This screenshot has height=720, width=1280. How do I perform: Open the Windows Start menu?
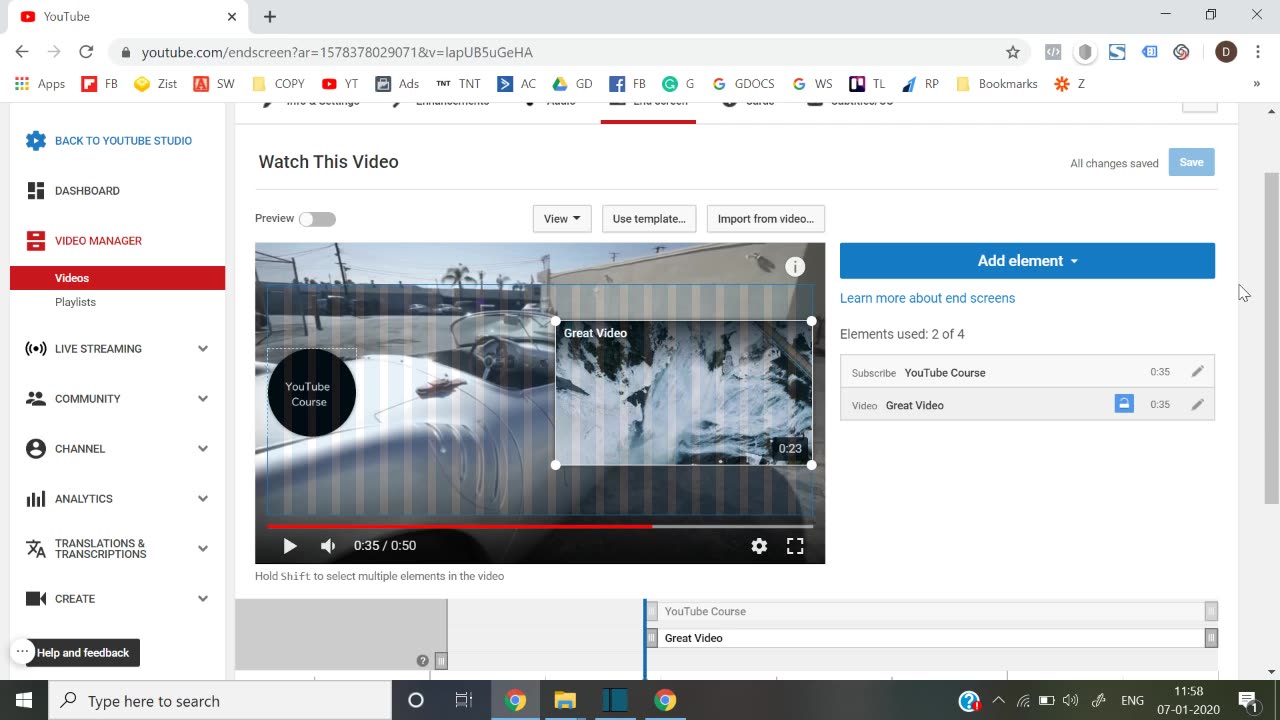click(x=24, y=701)
